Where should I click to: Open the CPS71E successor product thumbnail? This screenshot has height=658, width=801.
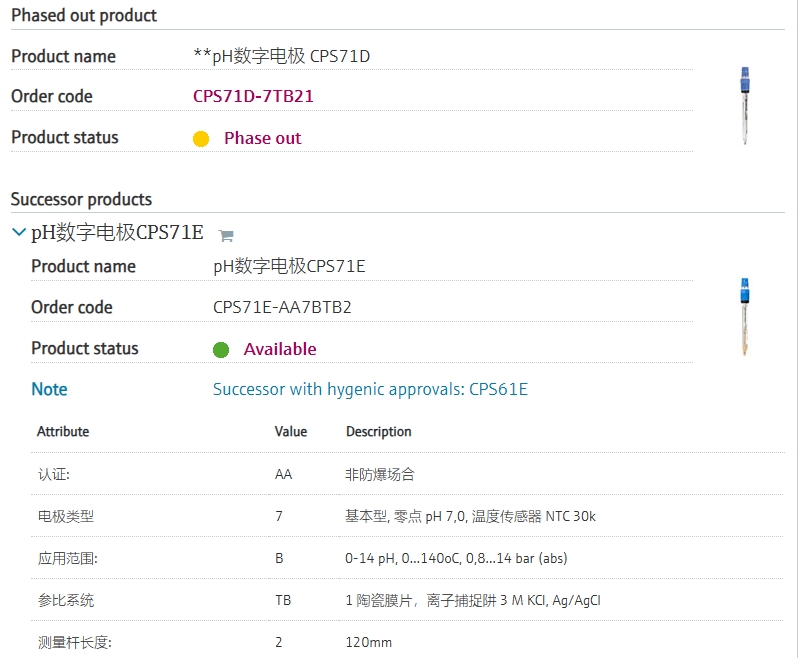click(x=745, y=317)
